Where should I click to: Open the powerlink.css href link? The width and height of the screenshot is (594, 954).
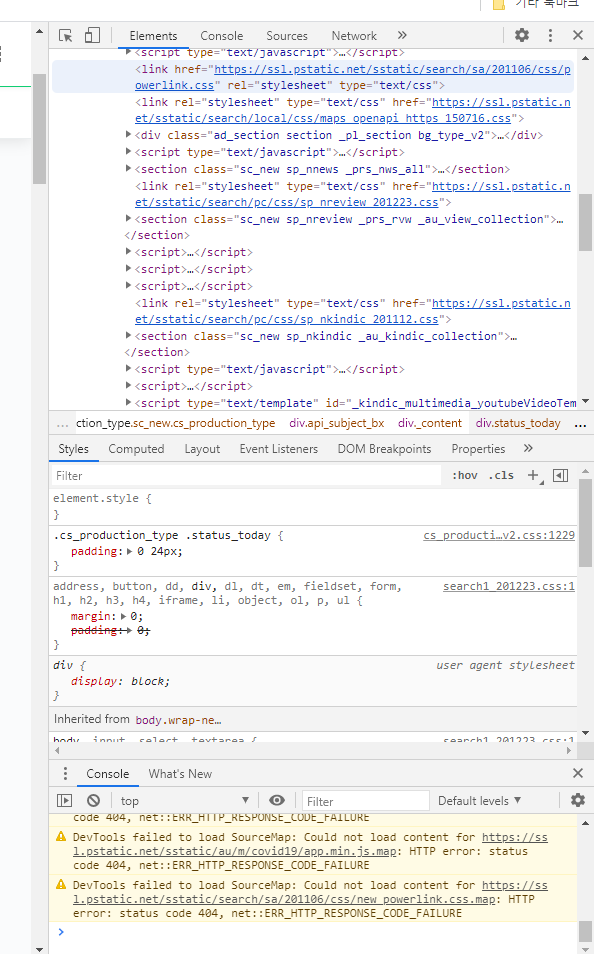coord(353,77)
